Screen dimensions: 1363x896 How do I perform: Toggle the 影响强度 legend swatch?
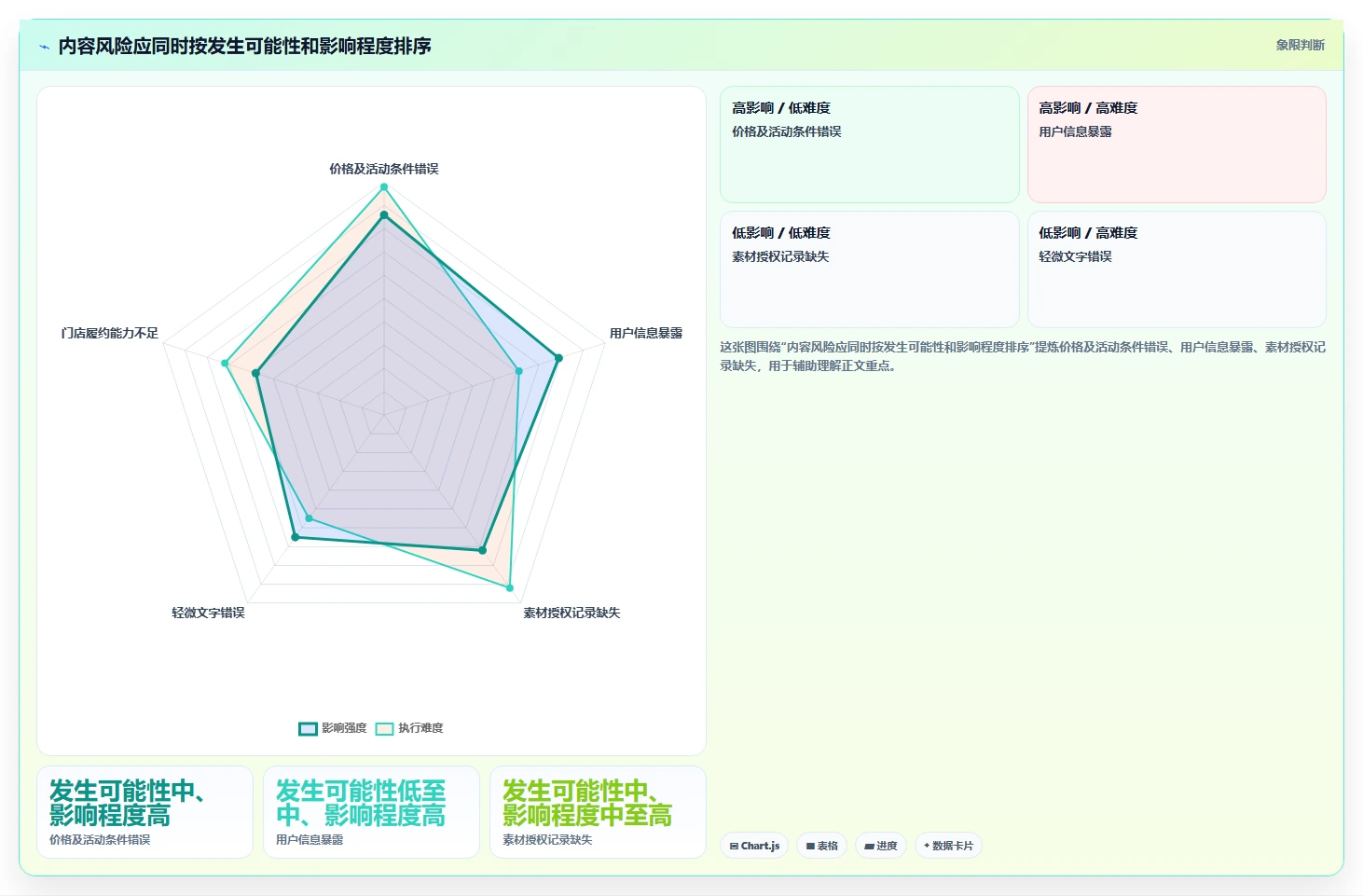point(308,728)
